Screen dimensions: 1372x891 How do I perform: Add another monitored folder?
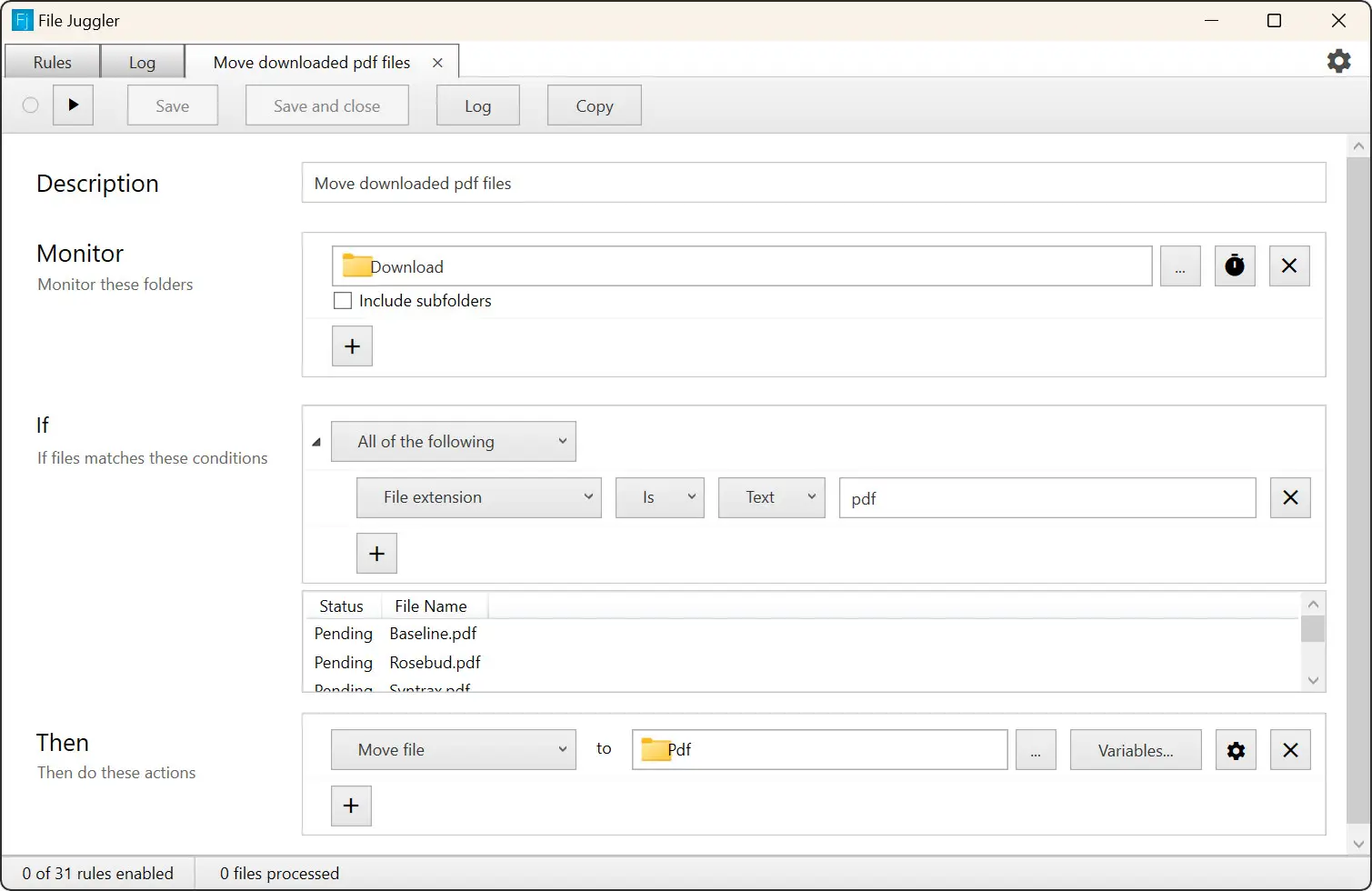pyautogui.click(x=352, y=346)
